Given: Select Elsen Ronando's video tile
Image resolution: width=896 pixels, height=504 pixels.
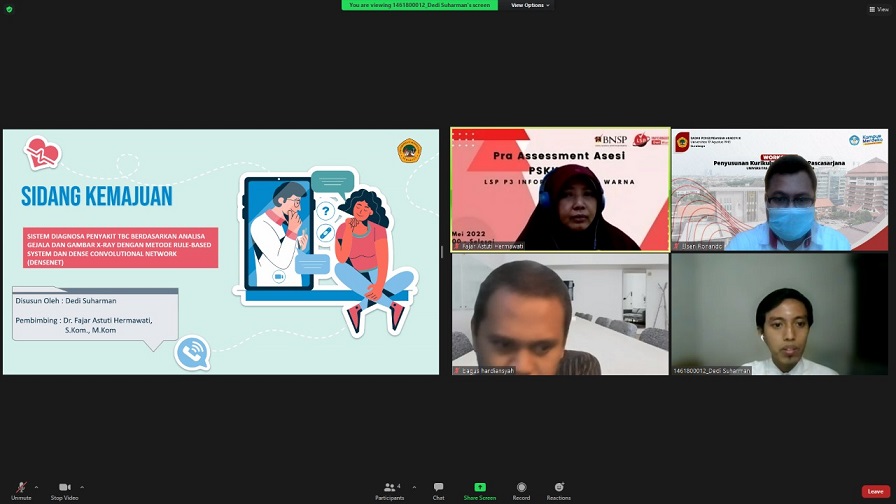Looking at the screenshot, I should coord(779,189).
